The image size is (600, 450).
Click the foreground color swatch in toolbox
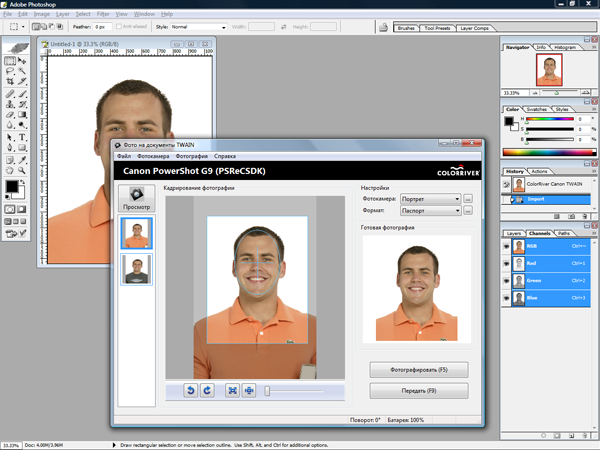11,187
